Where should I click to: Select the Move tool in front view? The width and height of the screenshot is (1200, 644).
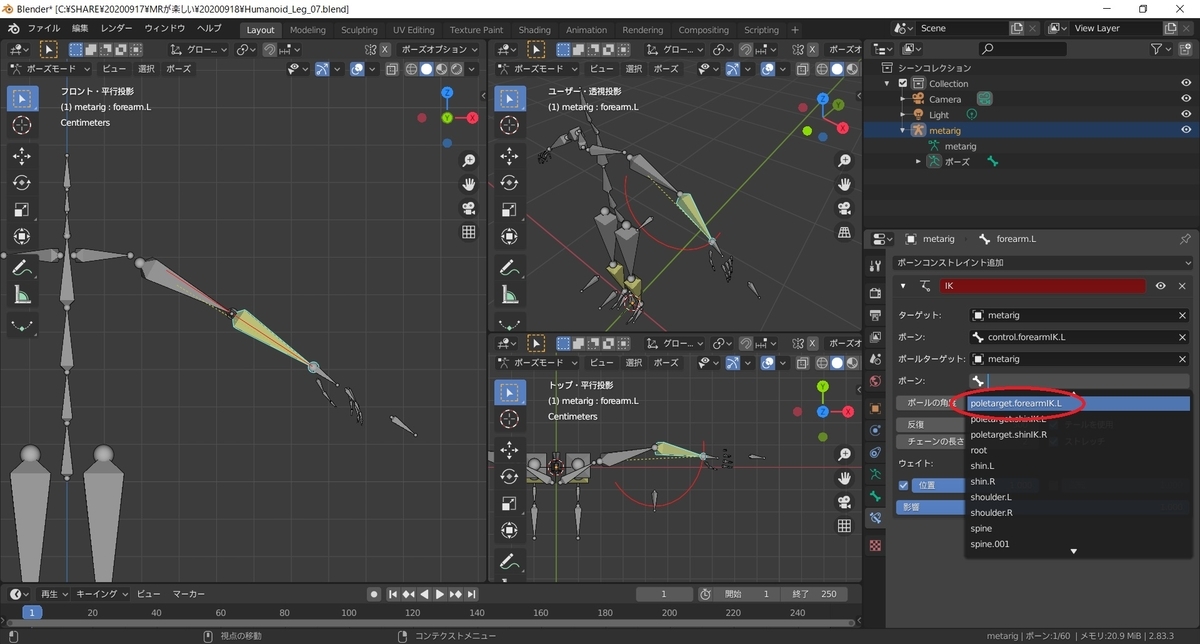tap(22, 157)
